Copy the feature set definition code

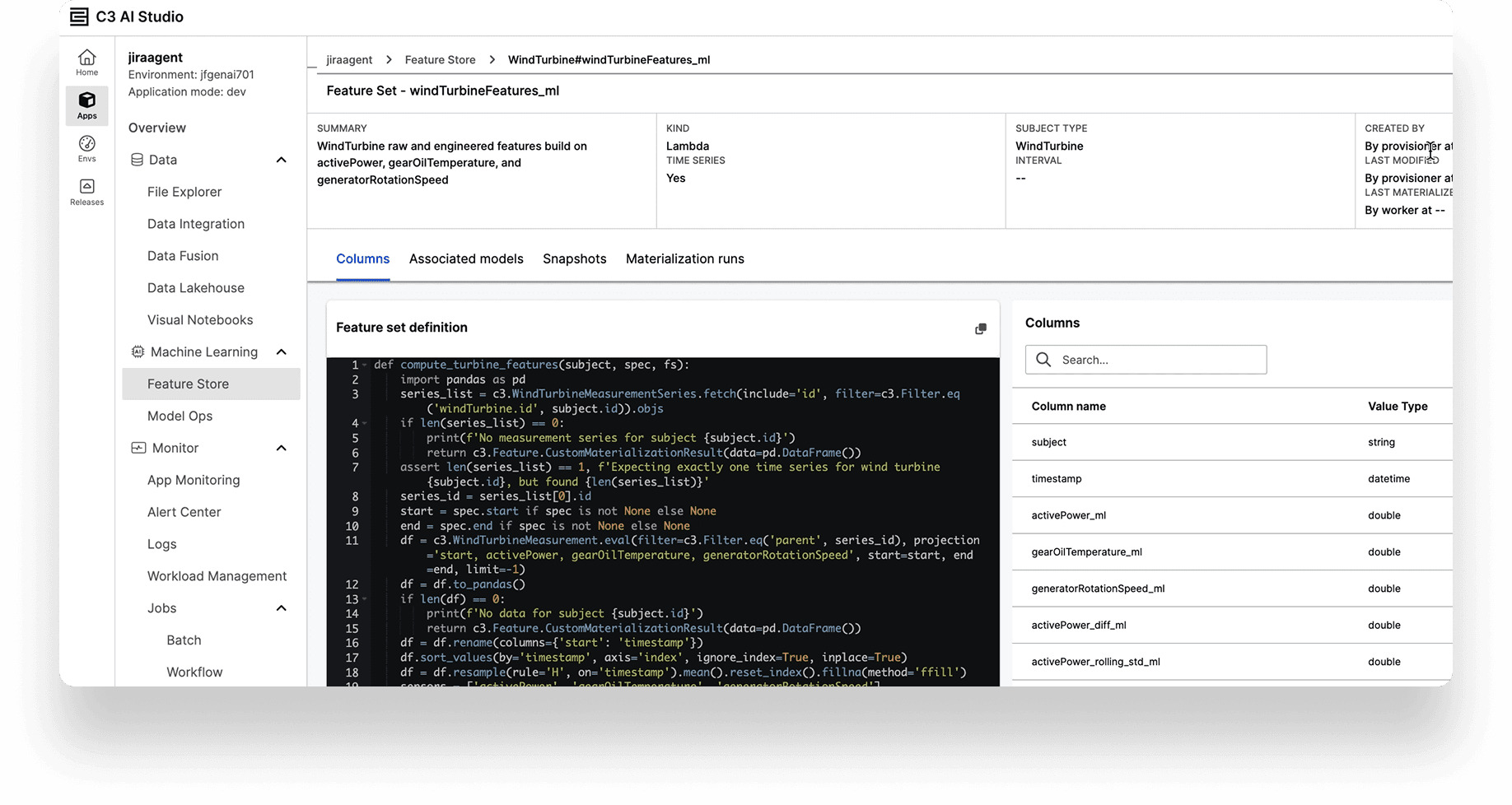[980, 328]
